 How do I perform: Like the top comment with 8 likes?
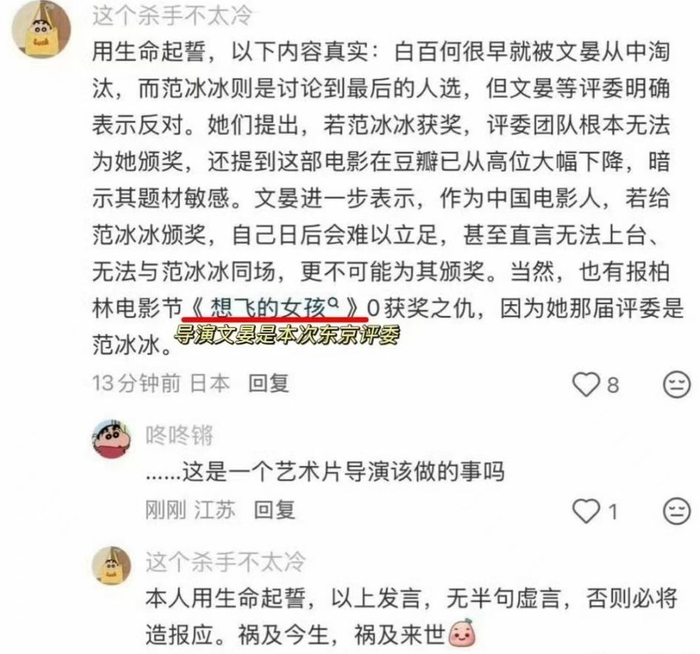pos(586,384)
